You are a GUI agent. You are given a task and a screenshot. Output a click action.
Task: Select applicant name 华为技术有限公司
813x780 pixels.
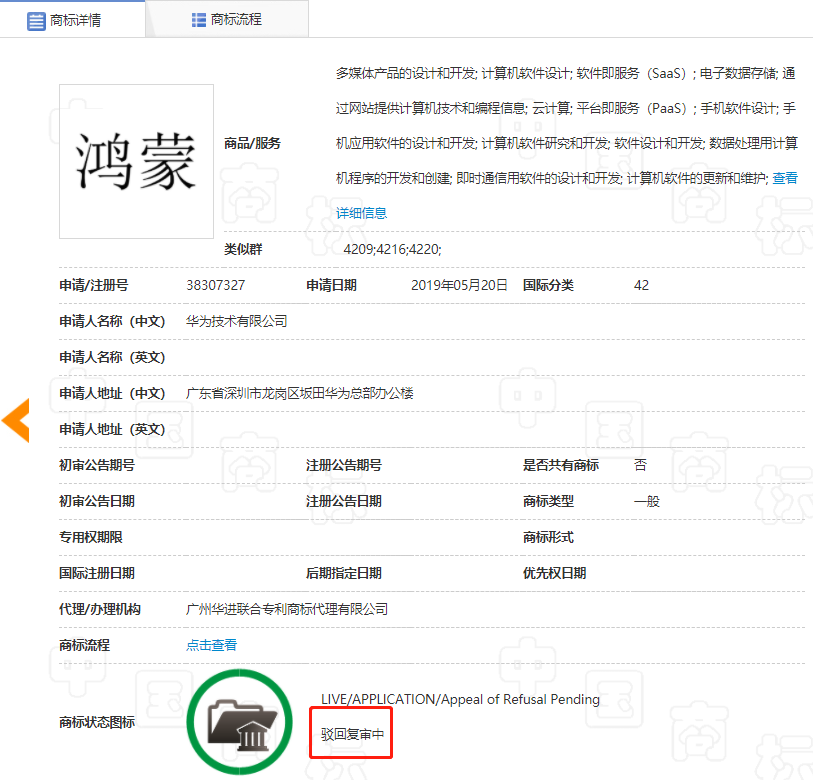click(x=236, y=321)
